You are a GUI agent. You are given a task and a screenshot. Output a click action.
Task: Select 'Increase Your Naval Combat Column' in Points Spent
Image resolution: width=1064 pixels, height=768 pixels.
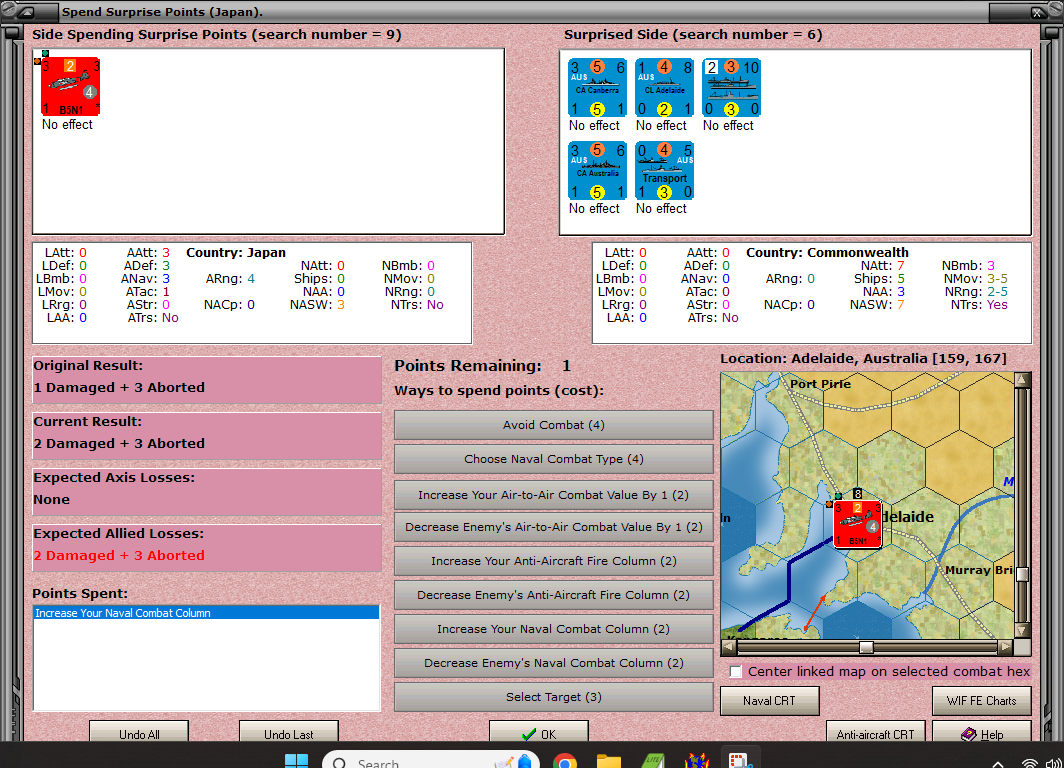(x=206, y=613)
